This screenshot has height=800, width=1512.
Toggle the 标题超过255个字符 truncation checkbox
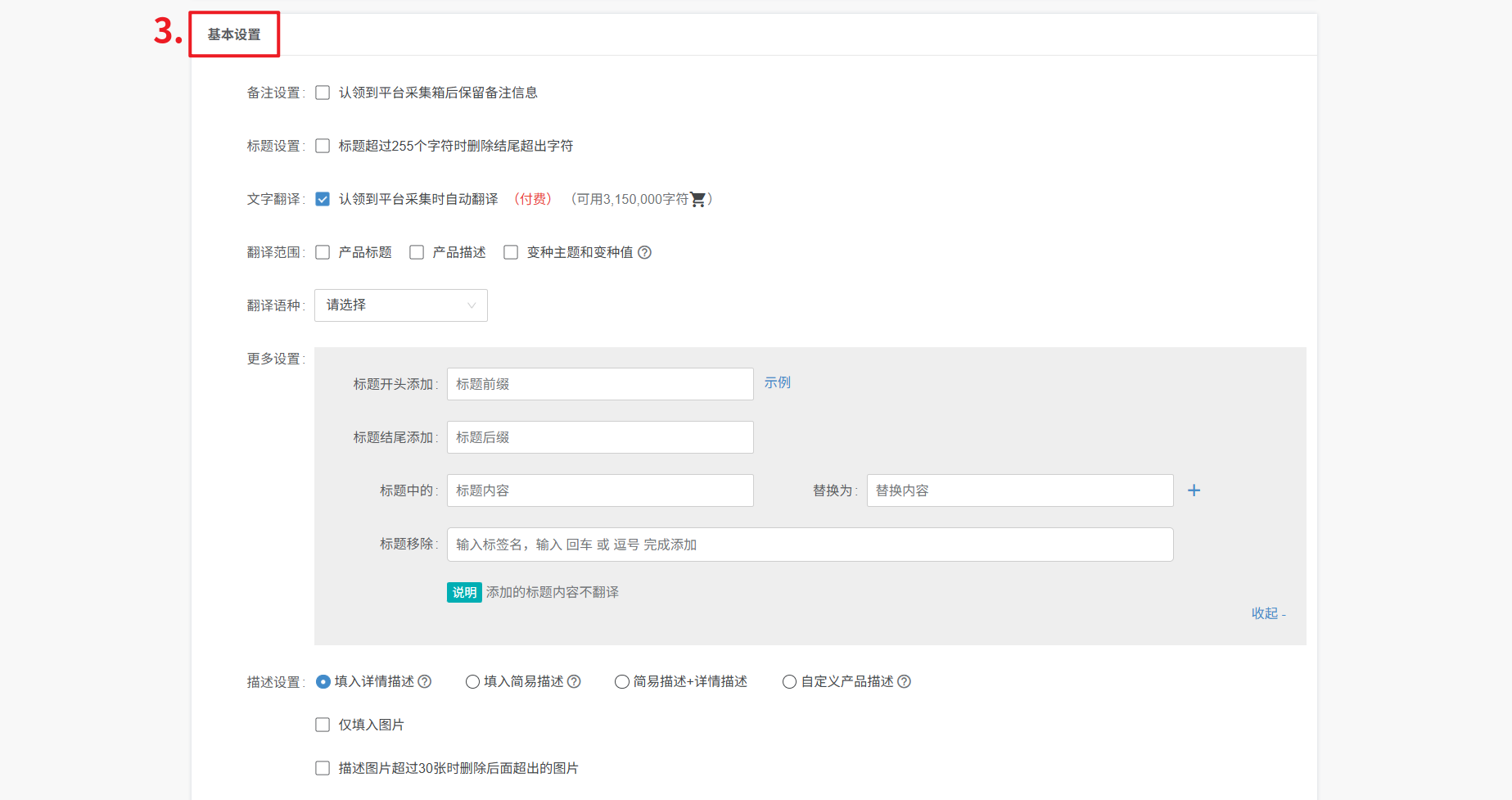[x=323, y=146]
